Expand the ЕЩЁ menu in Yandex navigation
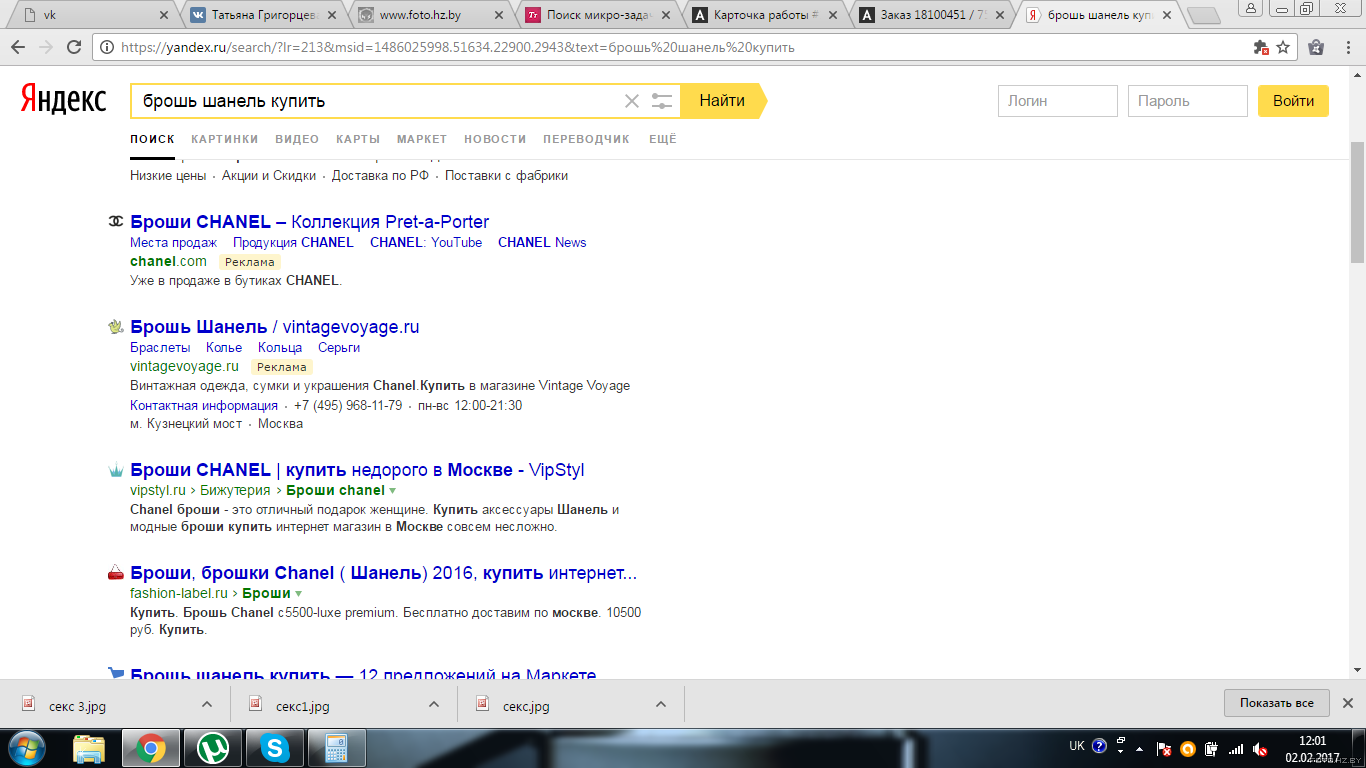This screenshot has height=768, width=1366. pos(663,139)
